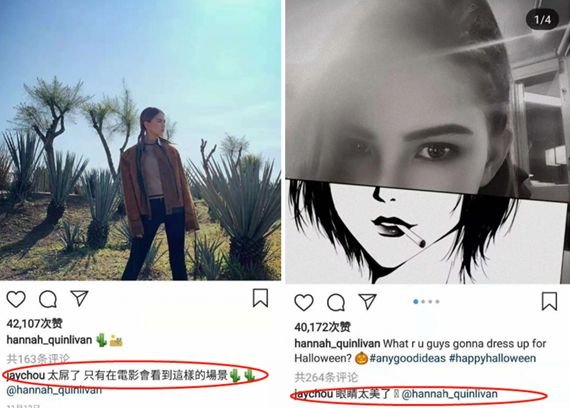570x408 pixels.
Task: Open jaychou profile from left comment
Action: click(26, 375)
